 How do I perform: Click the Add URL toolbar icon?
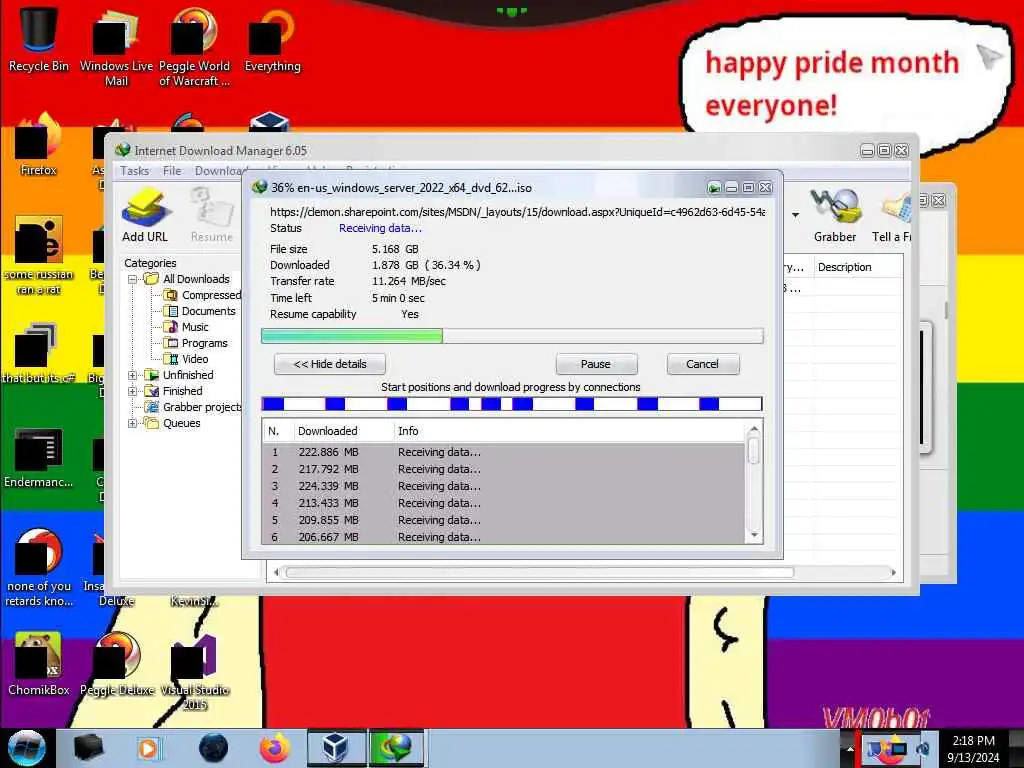point(145,215)
